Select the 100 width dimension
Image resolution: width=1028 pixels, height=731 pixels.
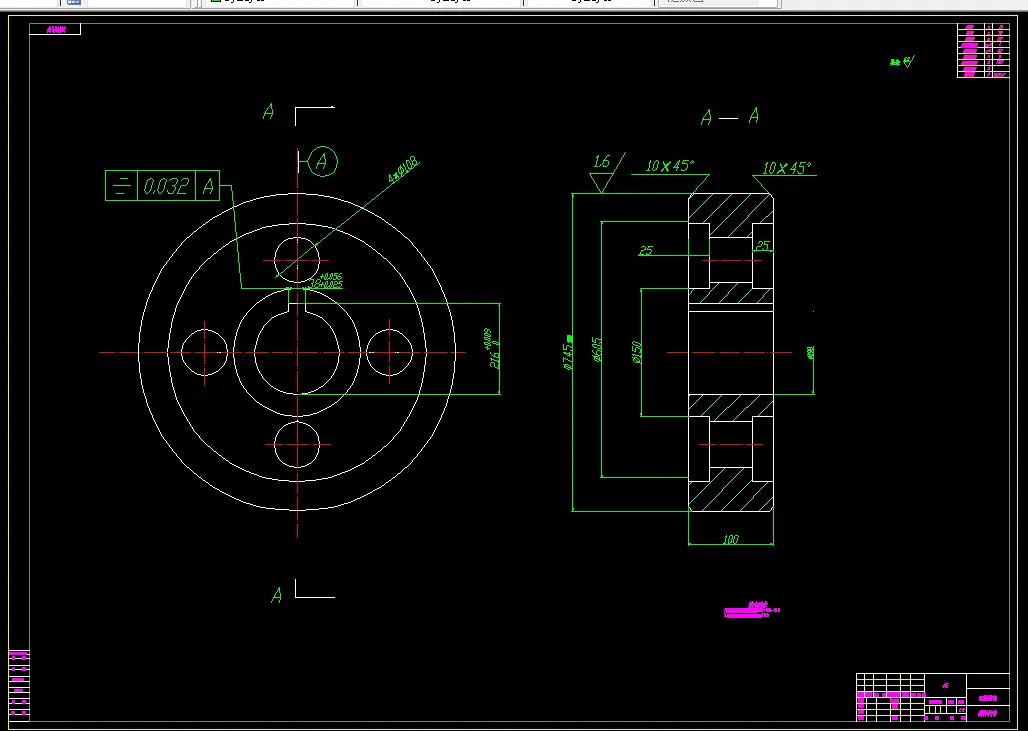pos(730,540)
